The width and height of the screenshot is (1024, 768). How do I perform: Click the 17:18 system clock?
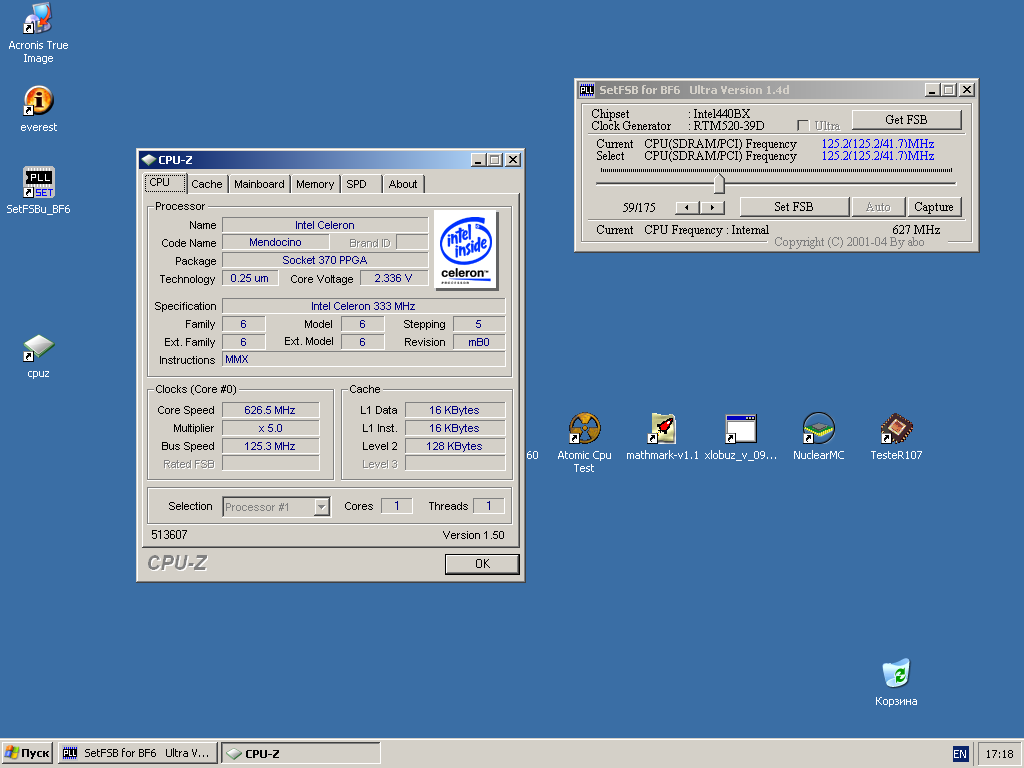tap(999, 754)
